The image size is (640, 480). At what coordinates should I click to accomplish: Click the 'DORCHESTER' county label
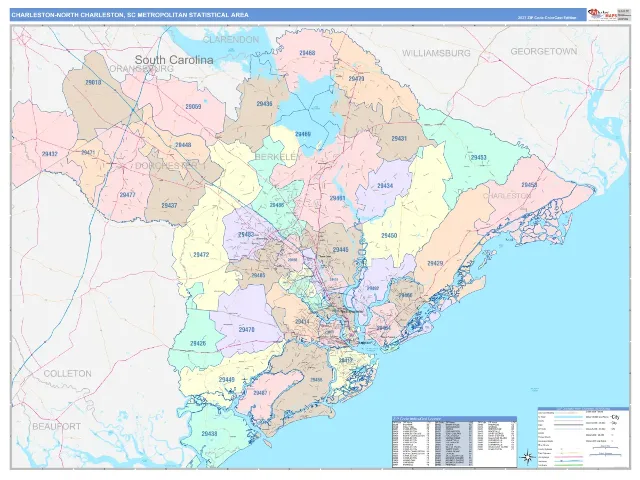click(x=166, y=166)
